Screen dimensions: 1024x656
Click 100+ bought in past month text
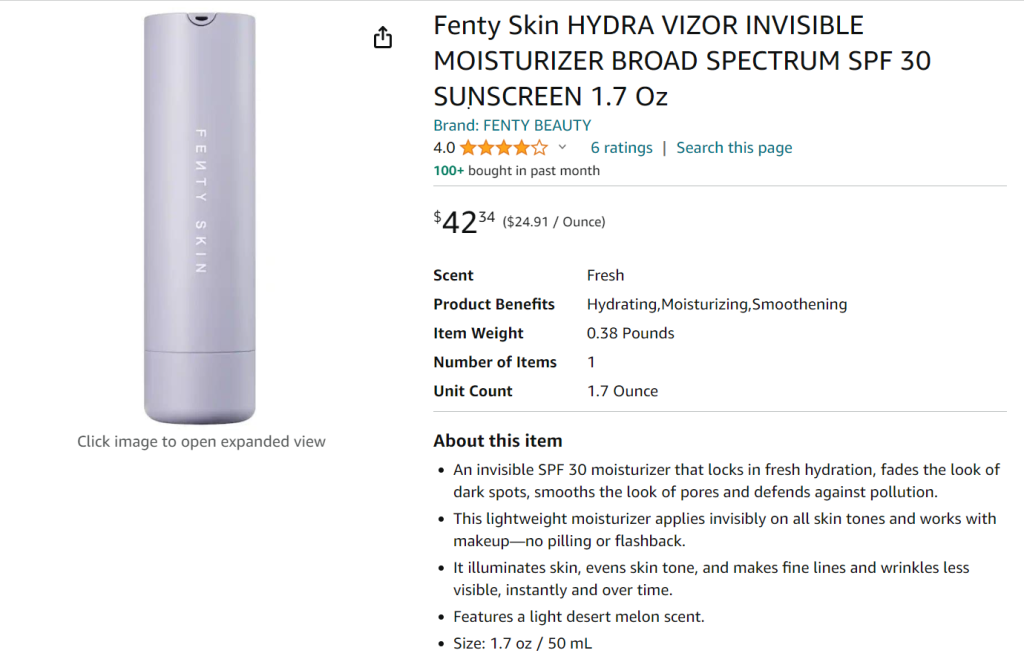516,170
